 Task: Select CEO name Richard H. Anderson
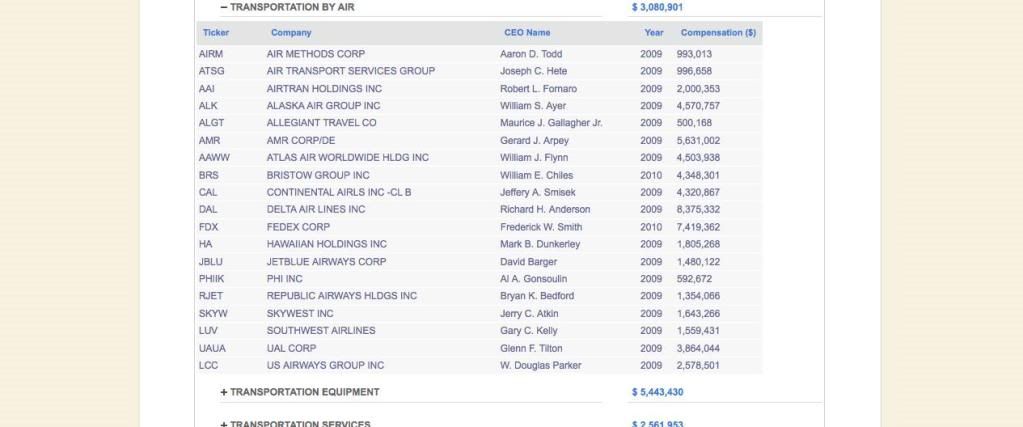point(545,210)
